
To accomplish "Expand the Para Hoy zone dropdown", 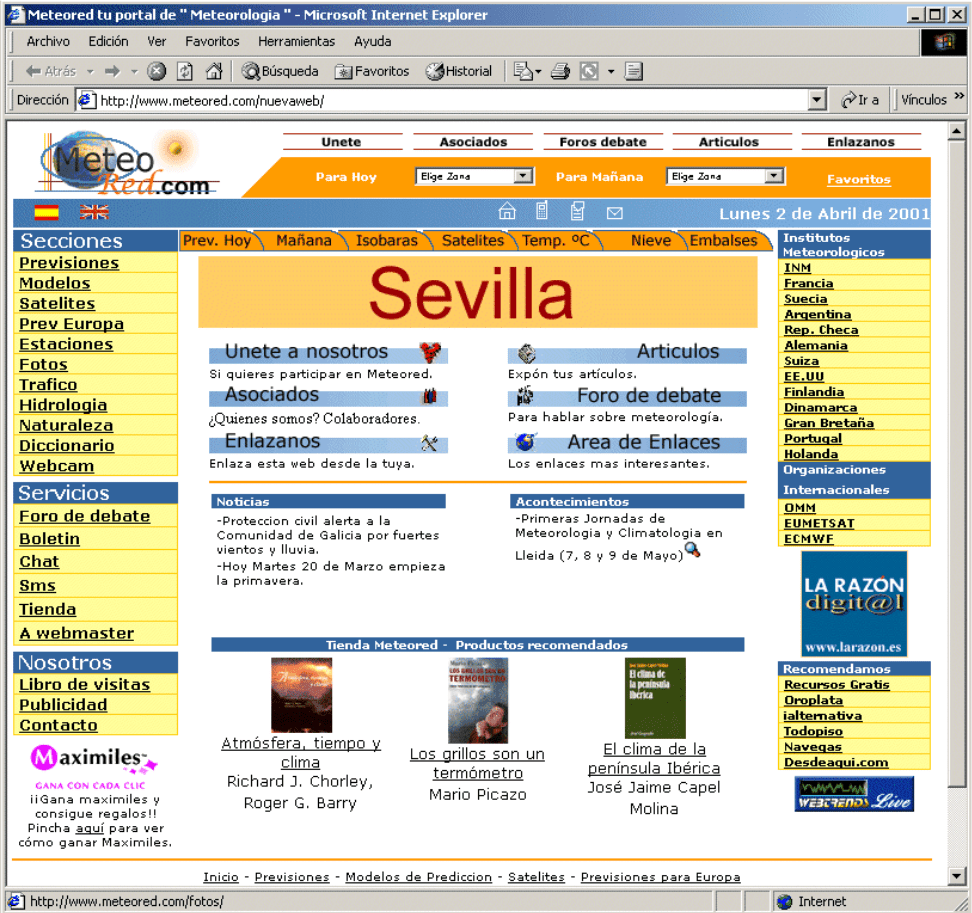I will (523, 176).
